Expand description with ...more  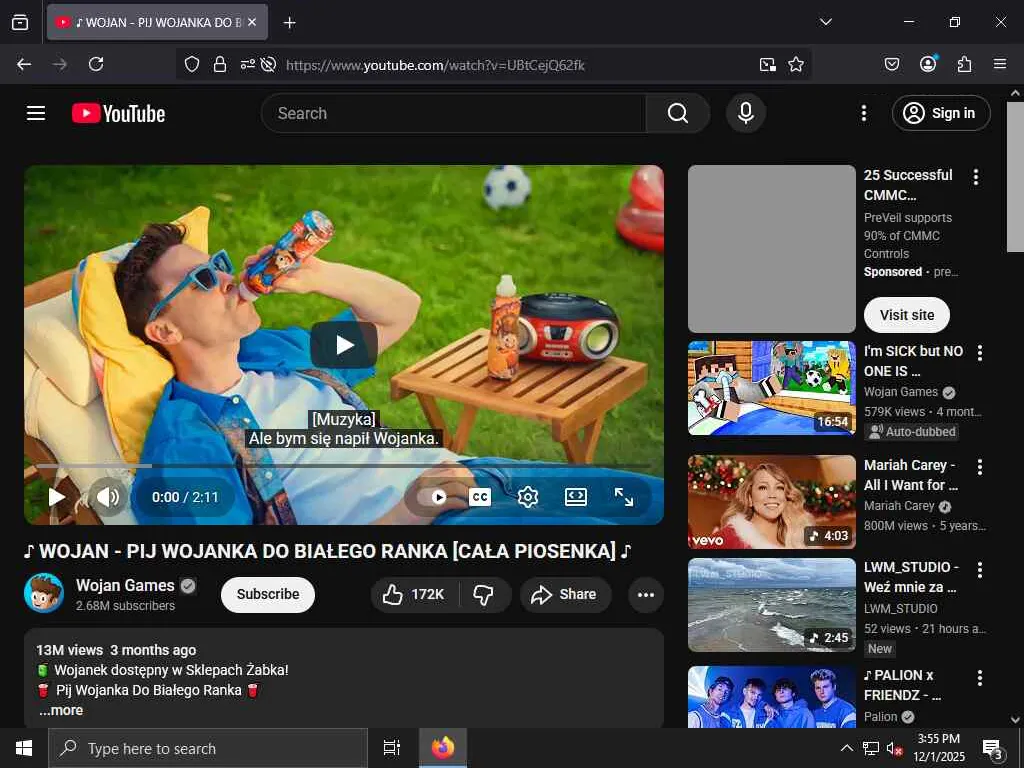[x=61, y=711]
